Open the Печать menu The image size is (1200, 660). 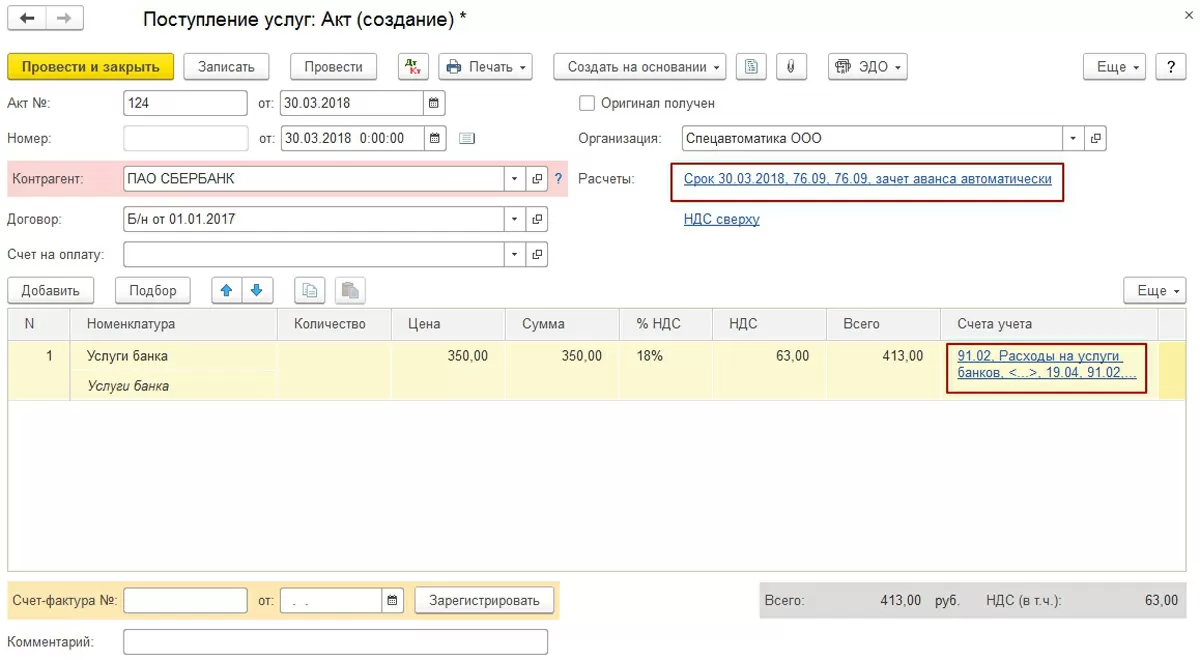[x=485, y=67]
